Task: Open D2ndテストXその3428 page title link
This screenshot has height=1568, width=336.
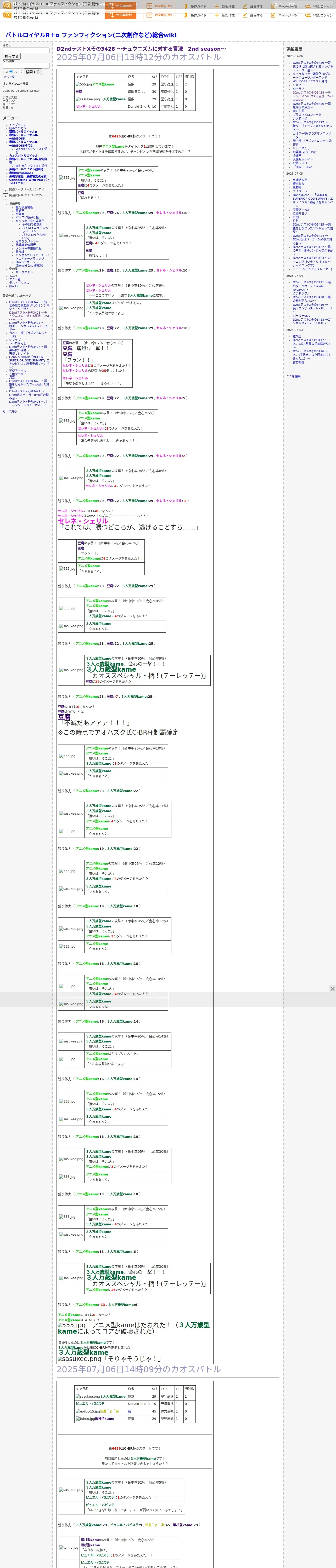Action: point(141,49)
